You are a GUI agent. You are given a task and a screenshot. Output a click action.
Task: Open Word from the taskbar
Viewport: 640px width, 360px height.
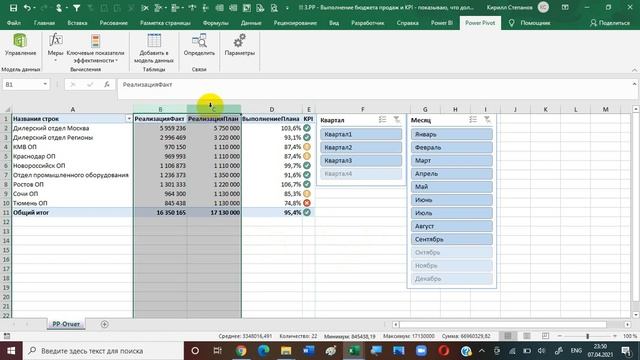tap(309, 351)
